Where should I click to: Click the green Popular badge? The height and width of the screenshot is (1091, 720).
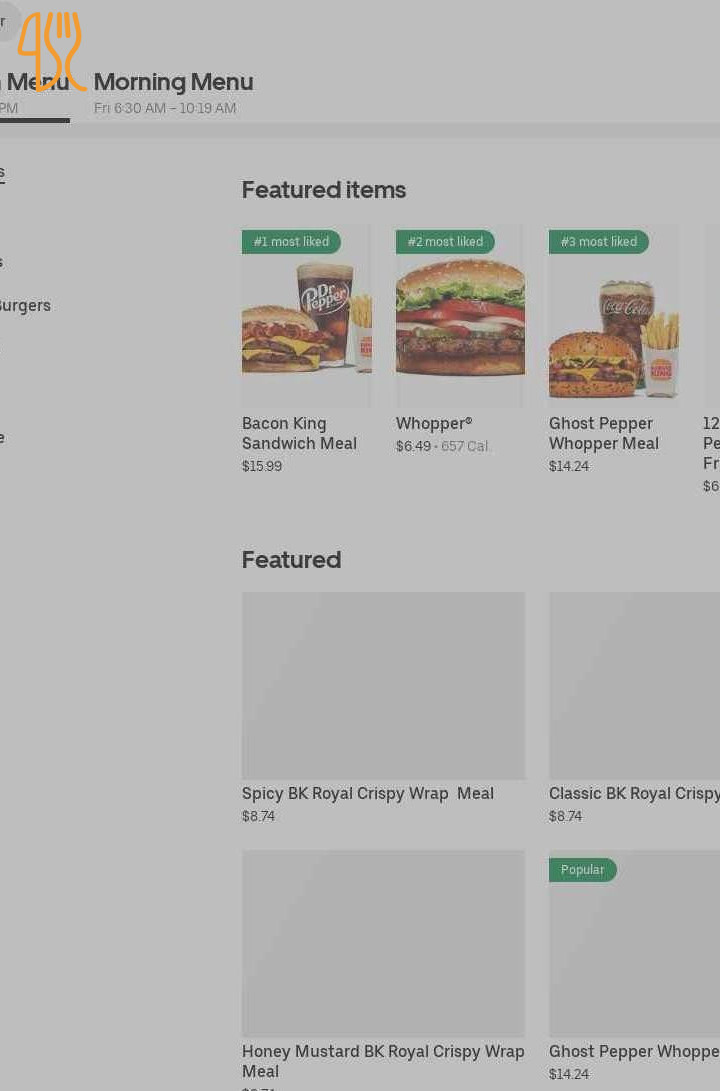click(x=583, y=870)
